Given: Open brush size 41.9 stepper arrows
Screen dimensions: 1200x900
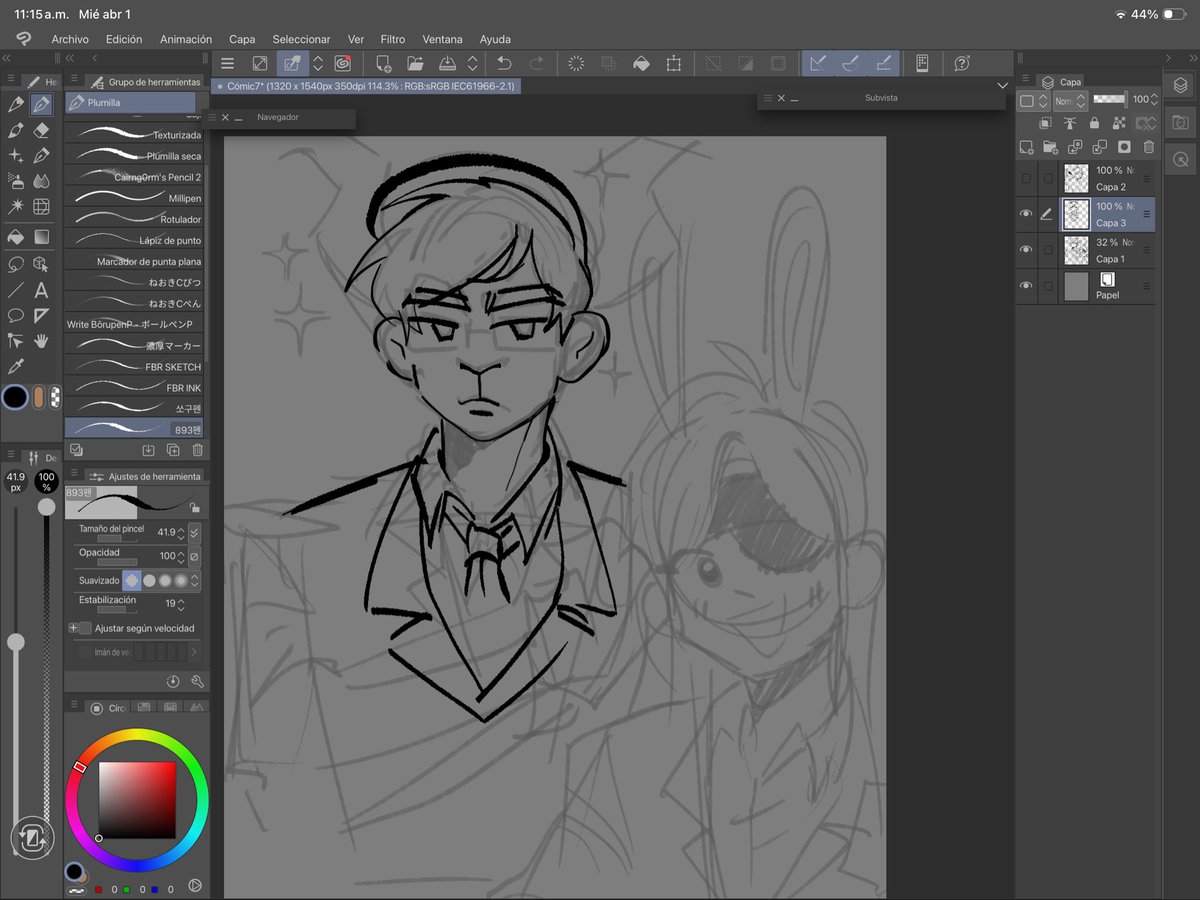Looking at the screenshot, I should 182,533.
